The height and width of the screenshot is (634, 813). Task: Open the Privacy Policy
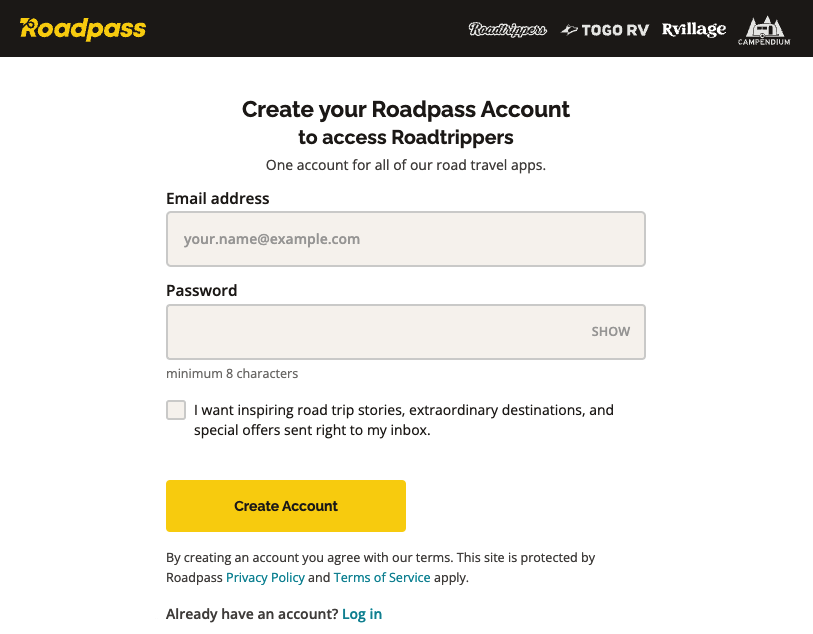coord(265,577)
